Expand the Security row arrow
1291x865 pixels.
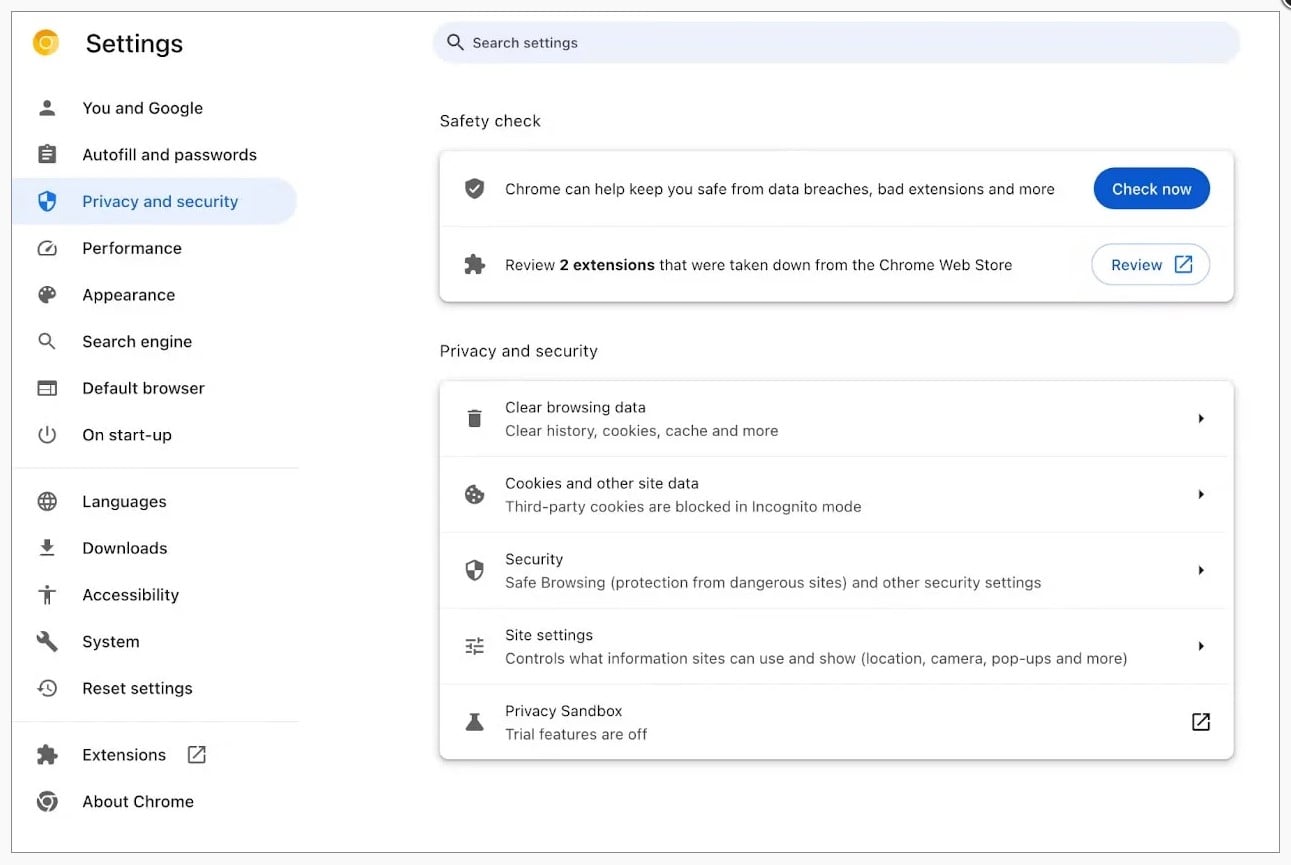[1201, 571]
